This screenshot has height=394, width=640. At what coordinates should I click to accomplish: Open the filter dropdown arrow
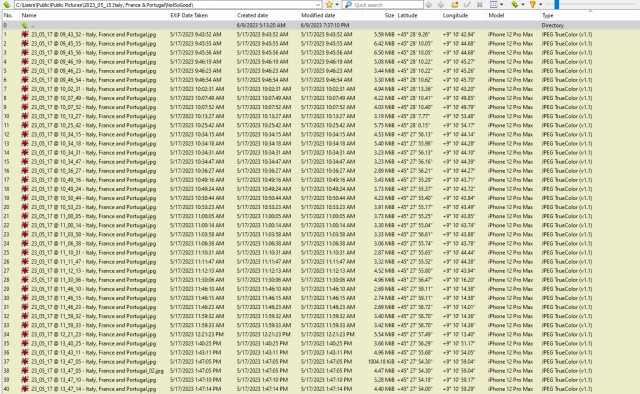540,5
